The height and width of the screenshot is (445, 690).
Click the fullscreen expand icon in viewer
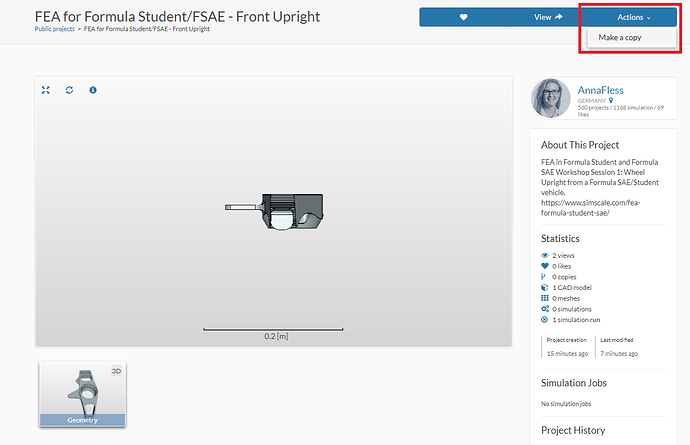click(x=46, y=90)
